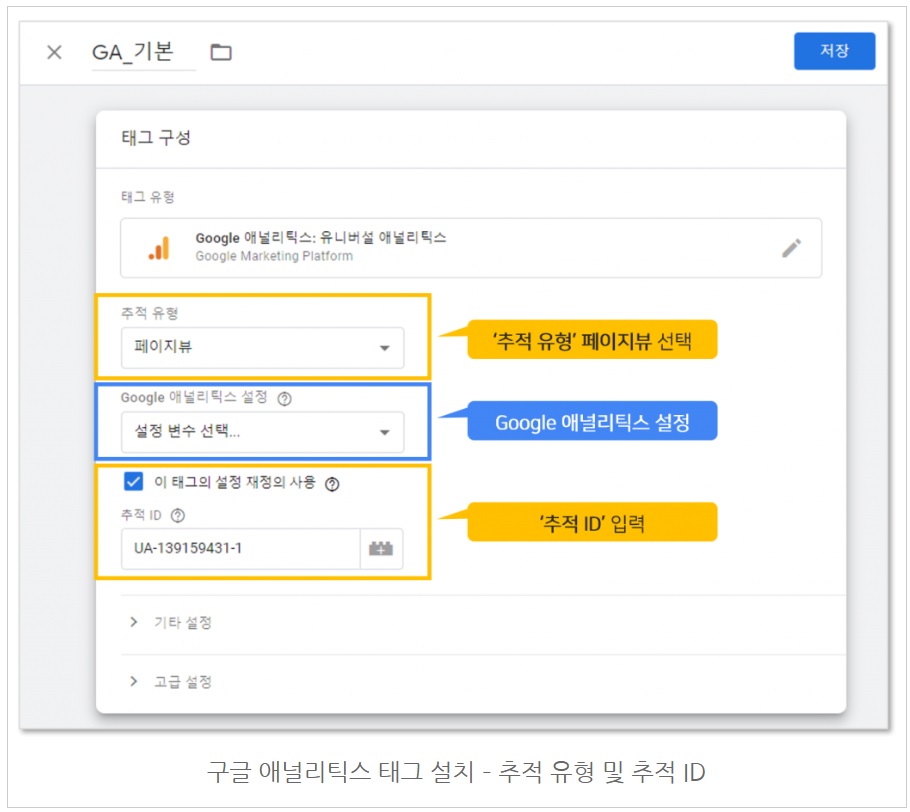
Task: Click the folder icon next to tag name
Action: pyautogui.click(x=221, y=52)
